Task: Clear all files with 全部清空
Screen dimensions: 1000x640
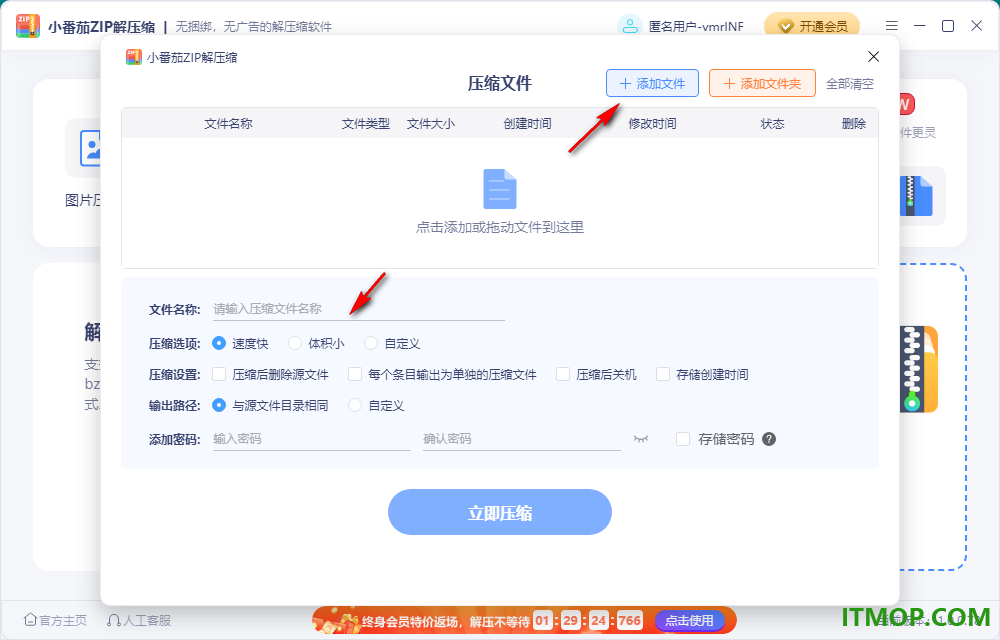Action: click(849, 84)
